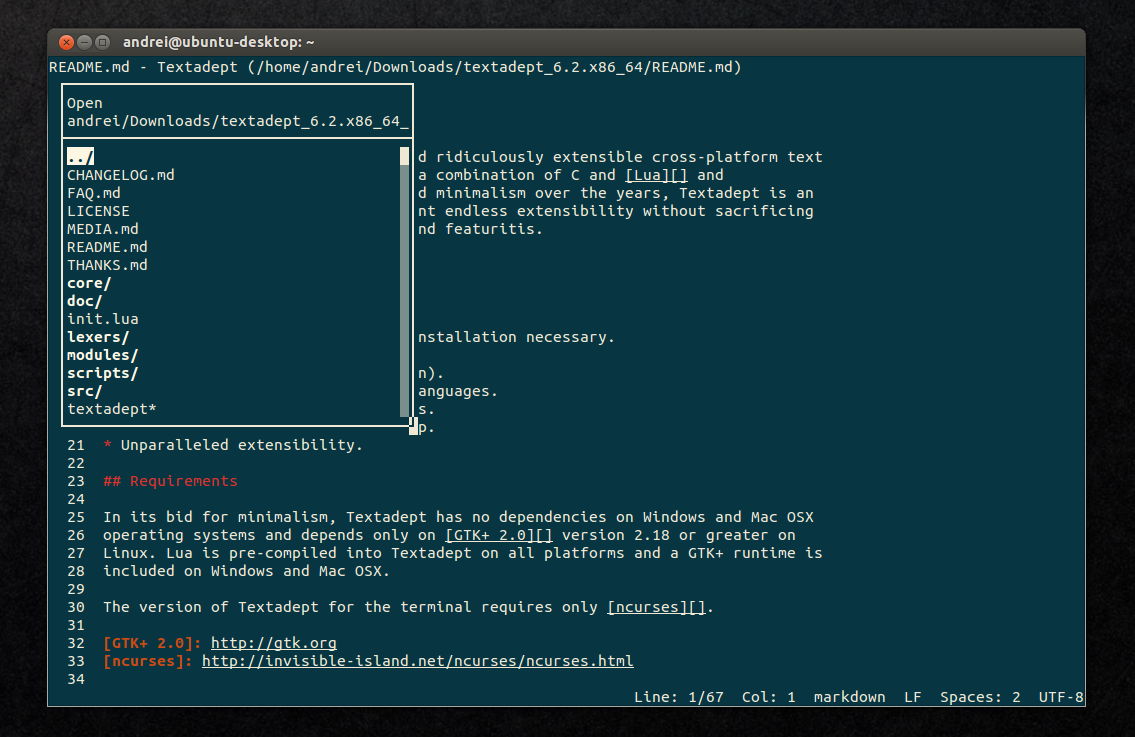Screen dimensions: 1135x737
Task: Expand the doc/ directory
Action: tap(85, 300)
